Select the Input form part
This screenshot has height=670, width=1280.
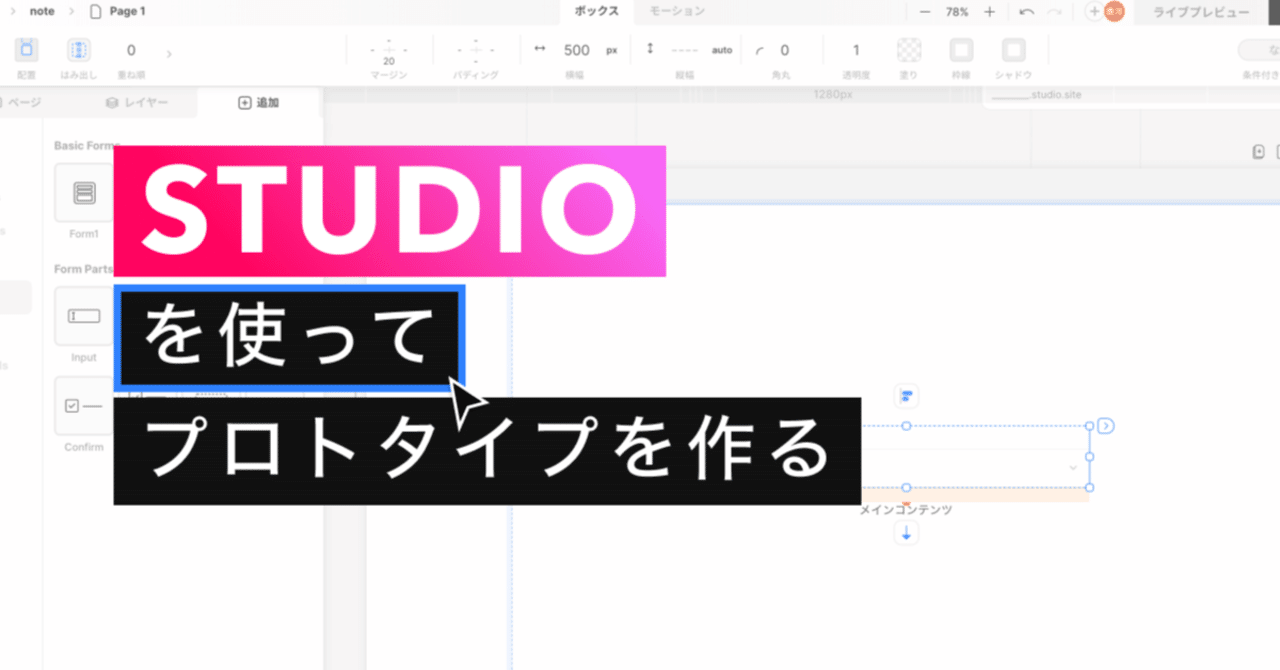(x=84, y=316)
